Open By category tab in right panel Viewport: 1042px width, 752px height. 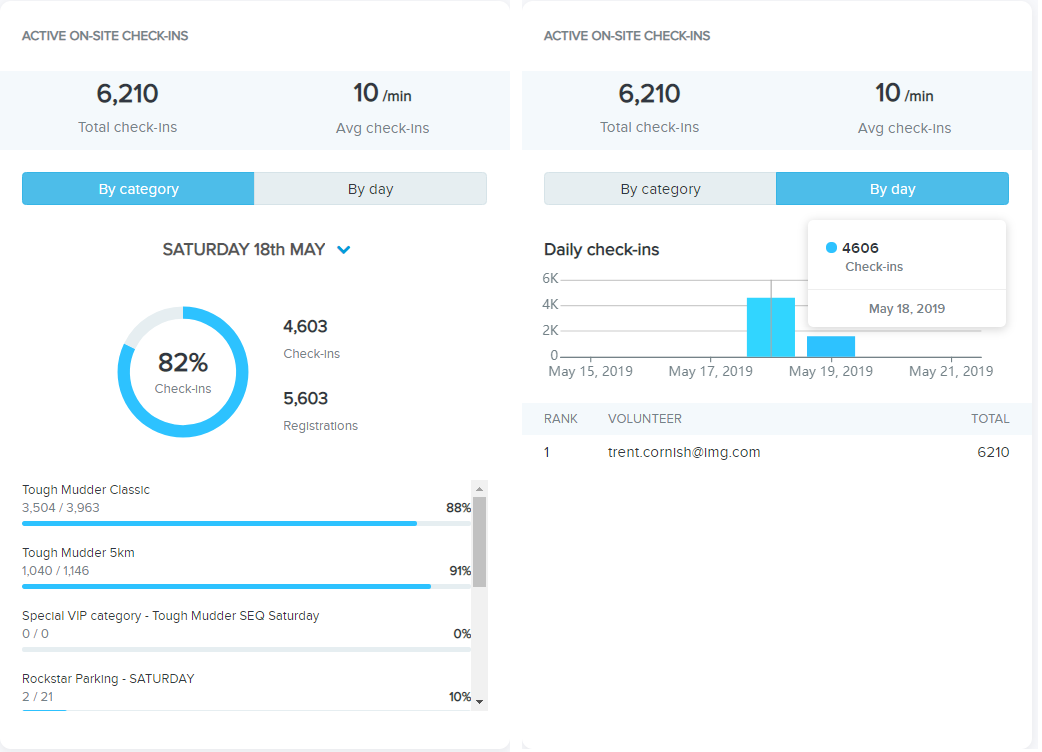(660, 189)
